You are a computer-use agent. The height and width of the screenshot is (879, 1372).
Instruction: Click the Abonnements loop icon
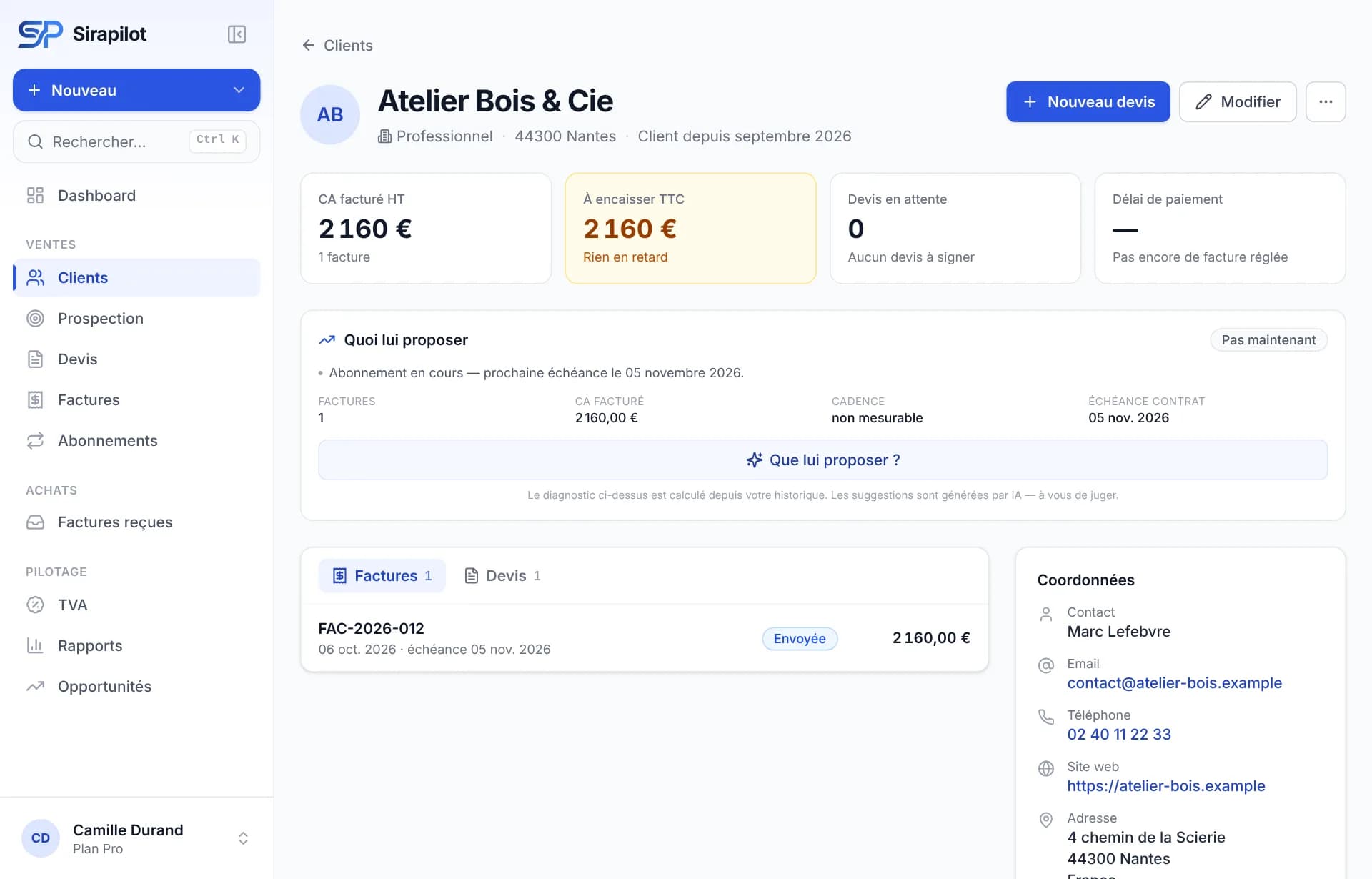click(35, 440)
